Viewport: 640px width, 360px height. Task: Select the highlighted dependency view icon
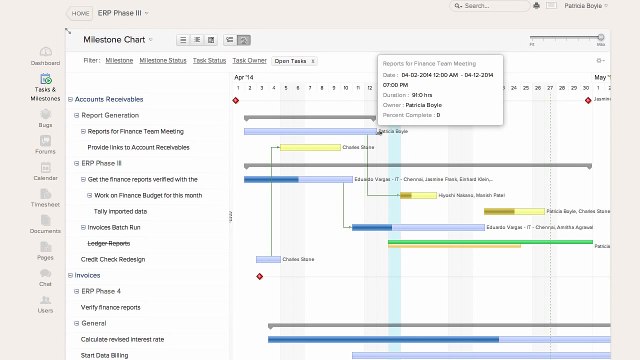point(244,40)
